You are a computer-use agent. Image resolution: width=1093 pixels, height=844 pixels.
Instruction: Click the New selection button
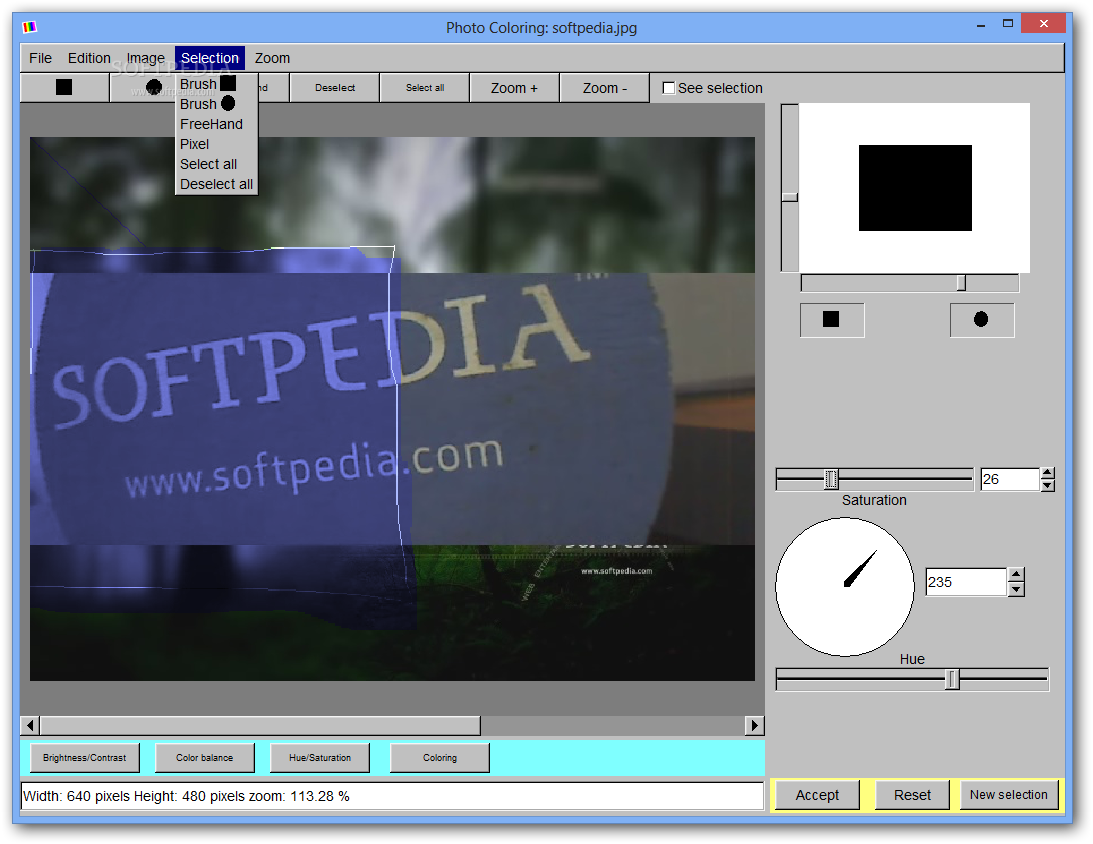tap(1009, 795)
